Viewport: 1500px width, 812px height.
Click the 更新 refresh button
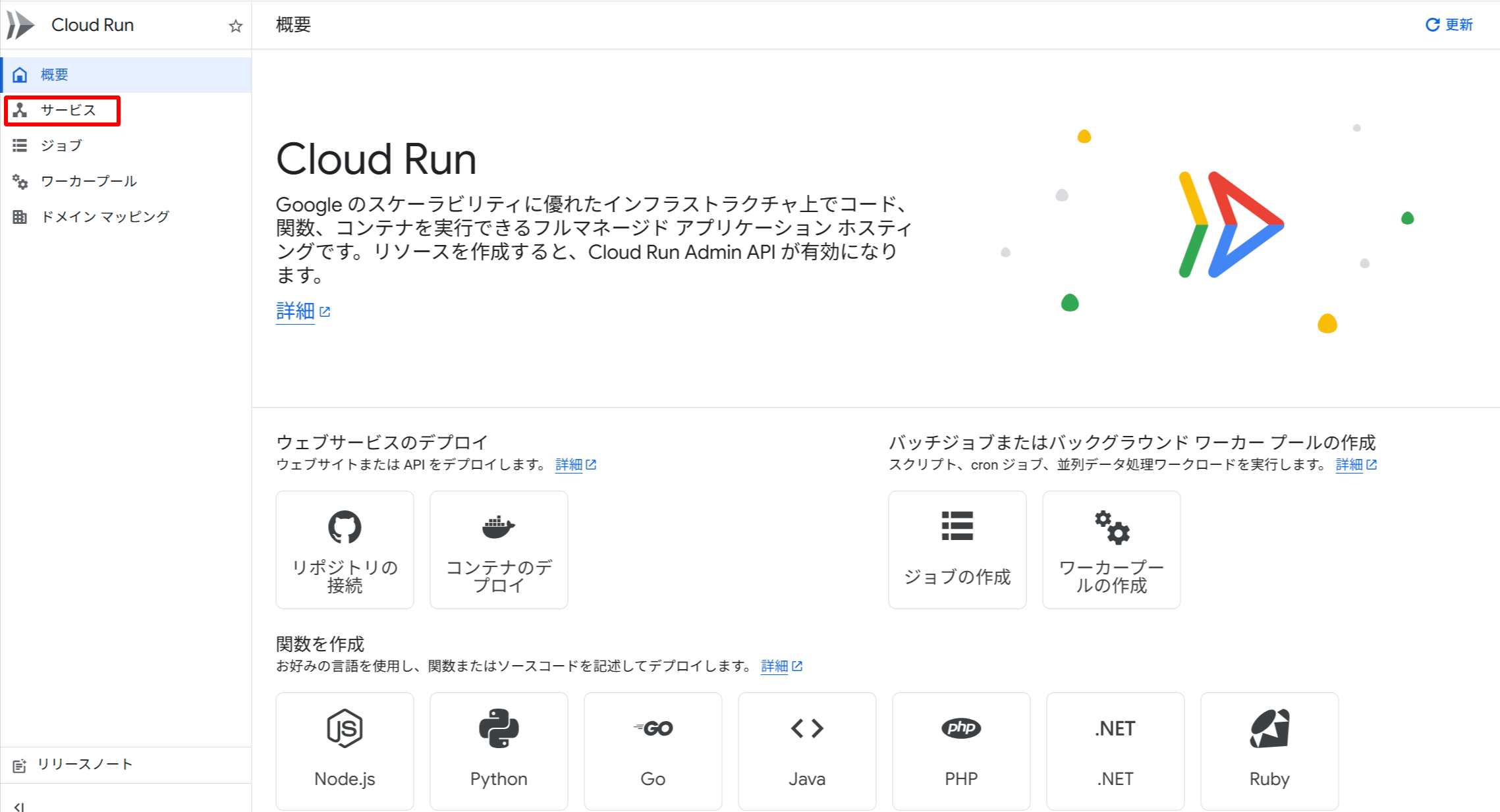pos(1449,24)
